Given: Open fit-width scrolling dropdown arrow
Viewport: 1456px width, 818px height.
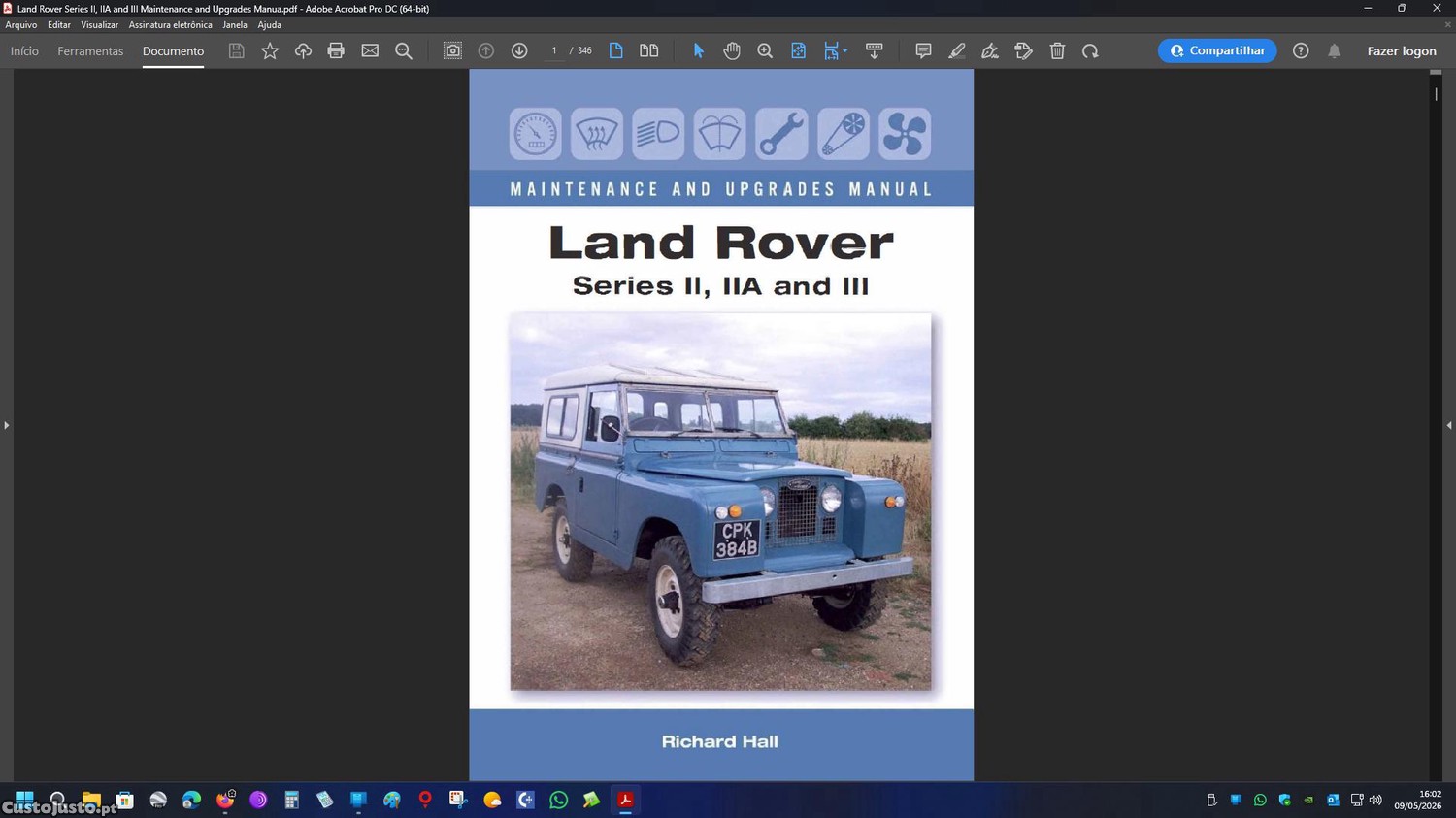Looking at the screenshot, I should [845, 50].
